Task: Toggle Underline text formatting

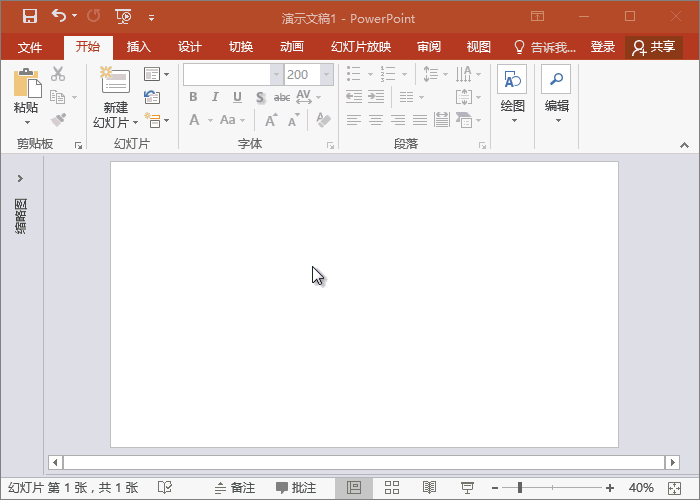Action: [237, 97]
